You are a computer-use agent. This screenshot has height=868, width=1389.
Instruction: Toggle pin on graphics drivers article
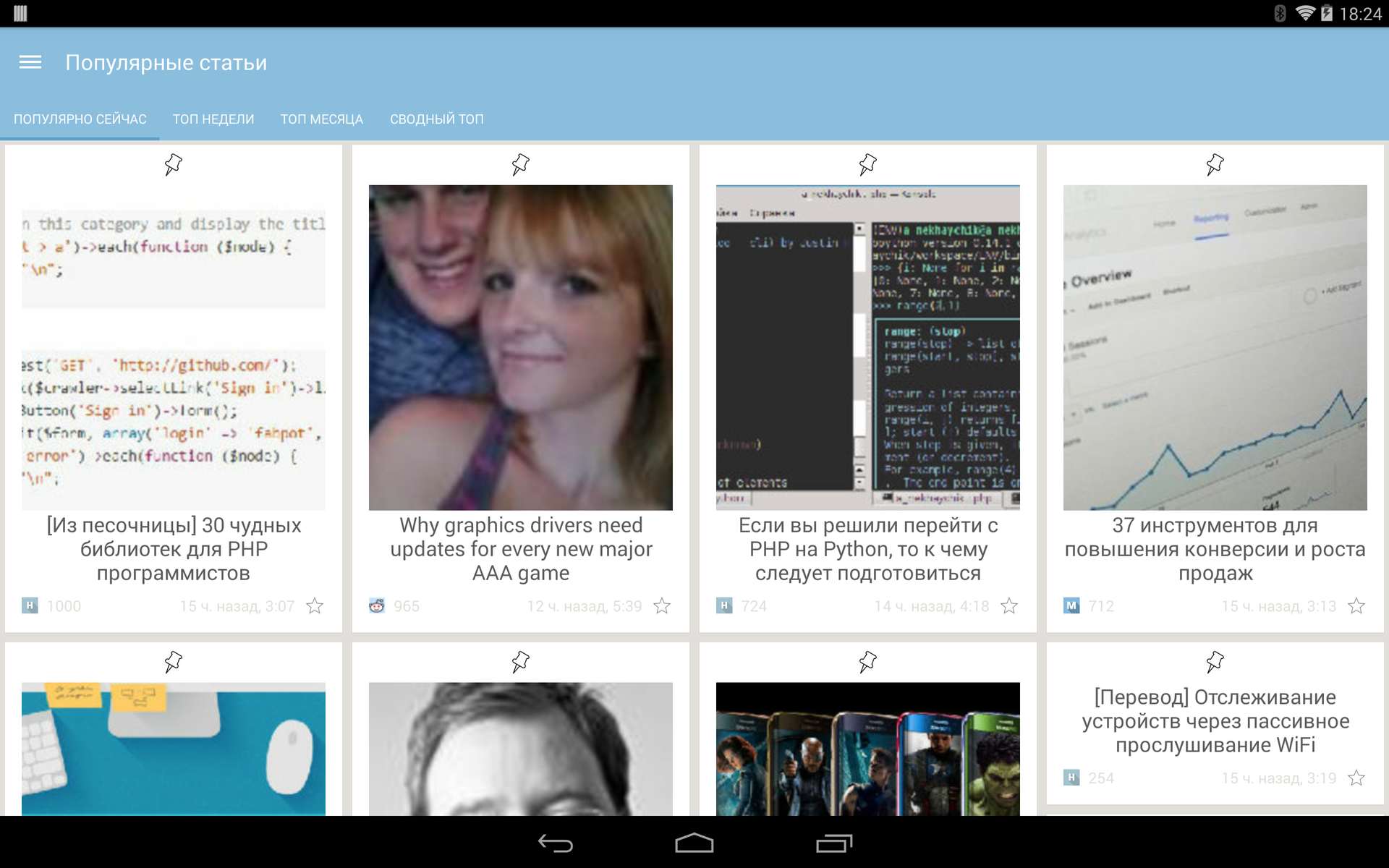point(520,164)
